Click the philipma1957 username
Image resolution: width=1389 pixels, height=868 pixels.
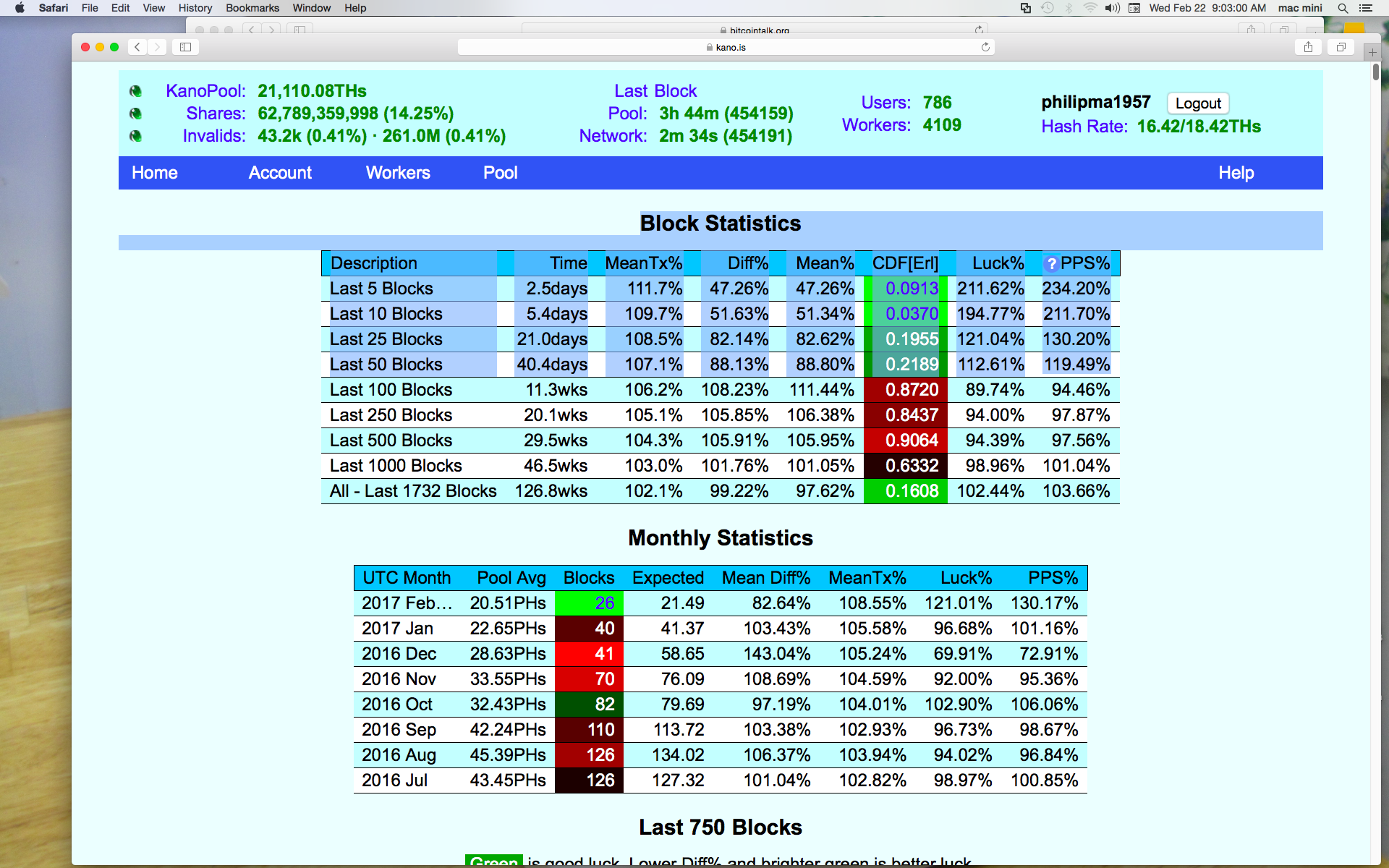(x=1095, y=102)
